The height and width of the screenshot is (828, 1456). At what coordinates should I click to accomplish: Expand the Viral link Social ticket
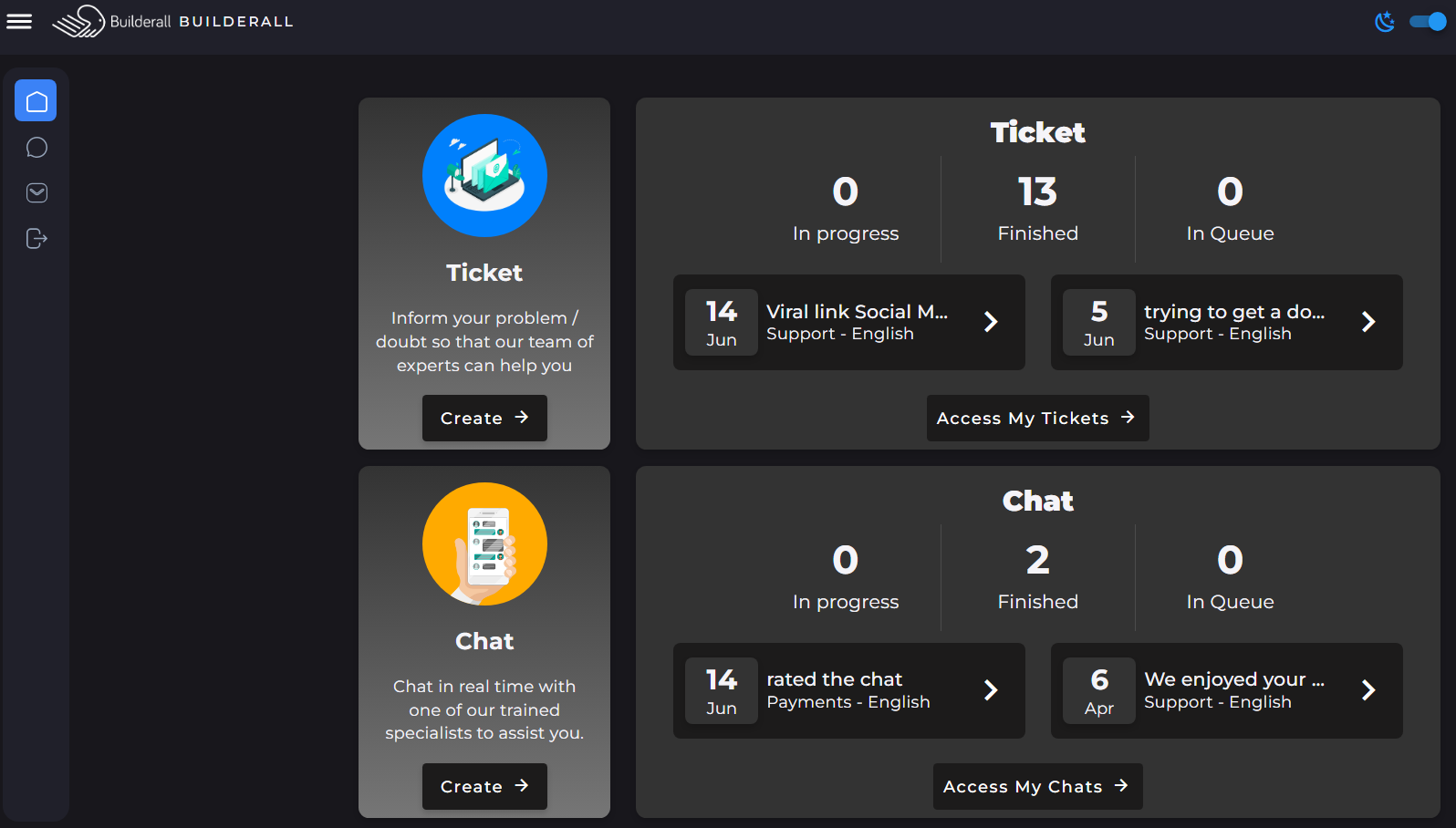pyautogui.click(x=991, y=322)
